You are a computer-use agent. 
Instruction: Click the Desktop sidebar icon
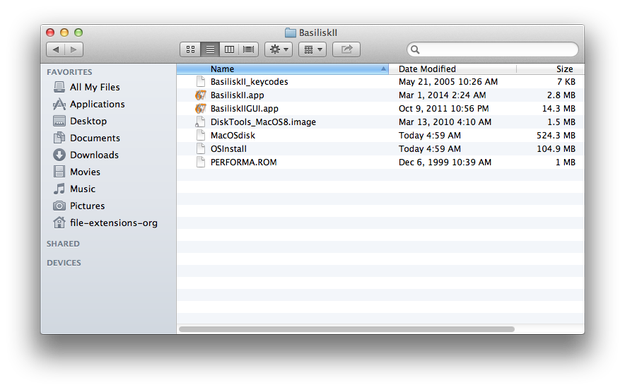point(59,121)
